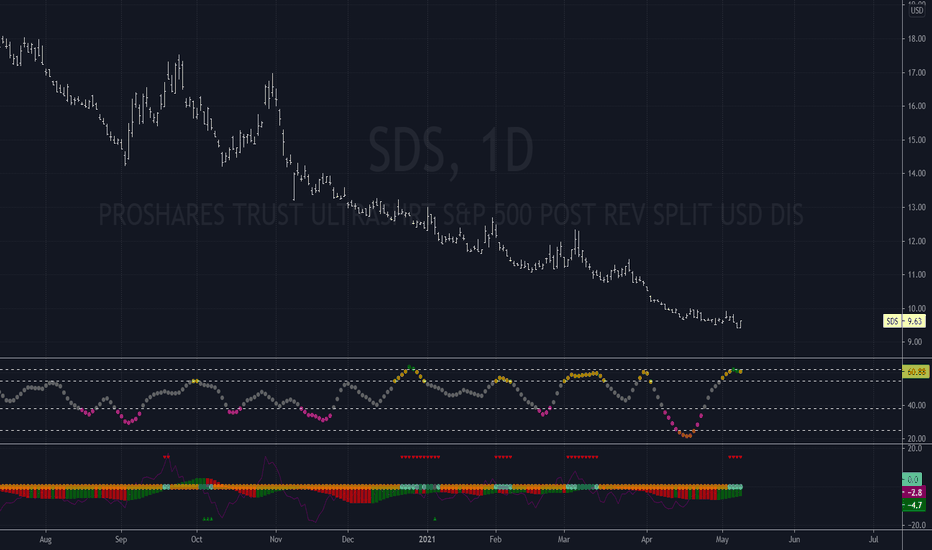The image size is (932, 550).
Task: Click the Sep label on time axis
Action: coord(121,540)
